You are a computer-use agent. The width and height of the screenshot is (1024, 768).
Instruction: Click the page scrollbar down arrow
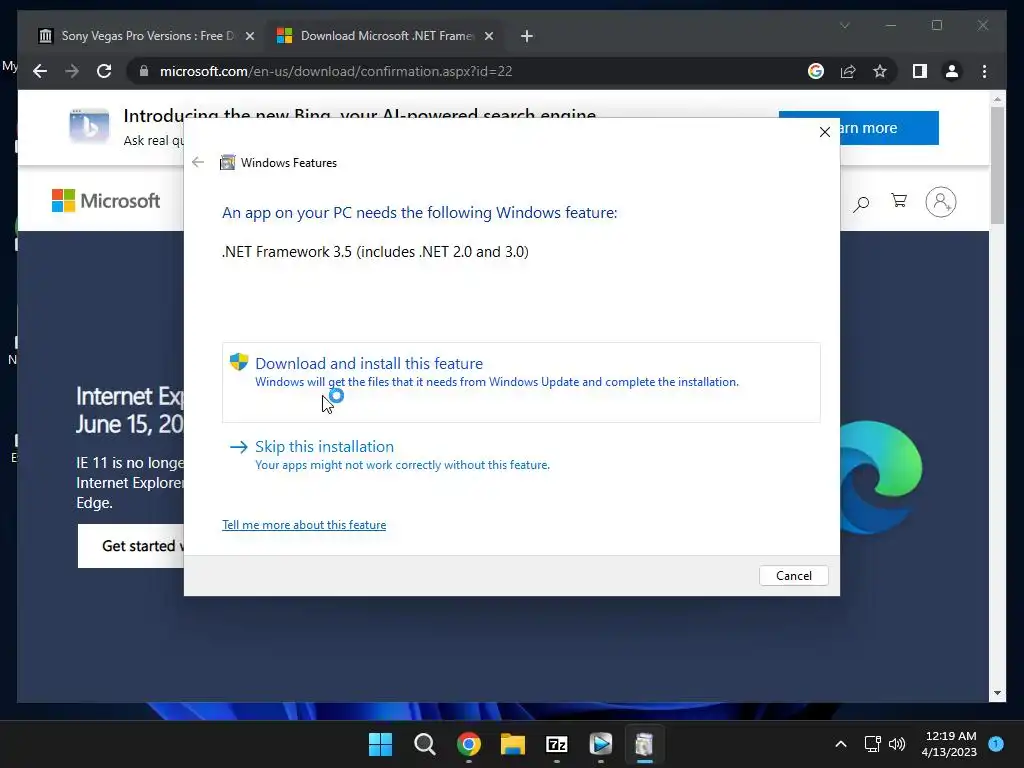click(997, 693)
